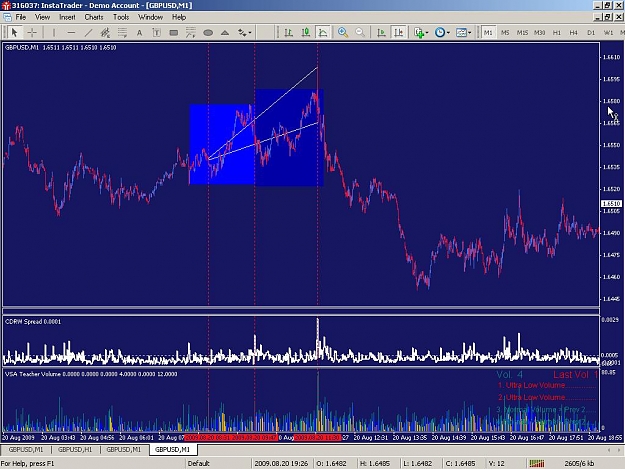Choose the horizontal line drawing tool
Screen dimensions: 625x469
pyautogui.click(x=71, y=33)
